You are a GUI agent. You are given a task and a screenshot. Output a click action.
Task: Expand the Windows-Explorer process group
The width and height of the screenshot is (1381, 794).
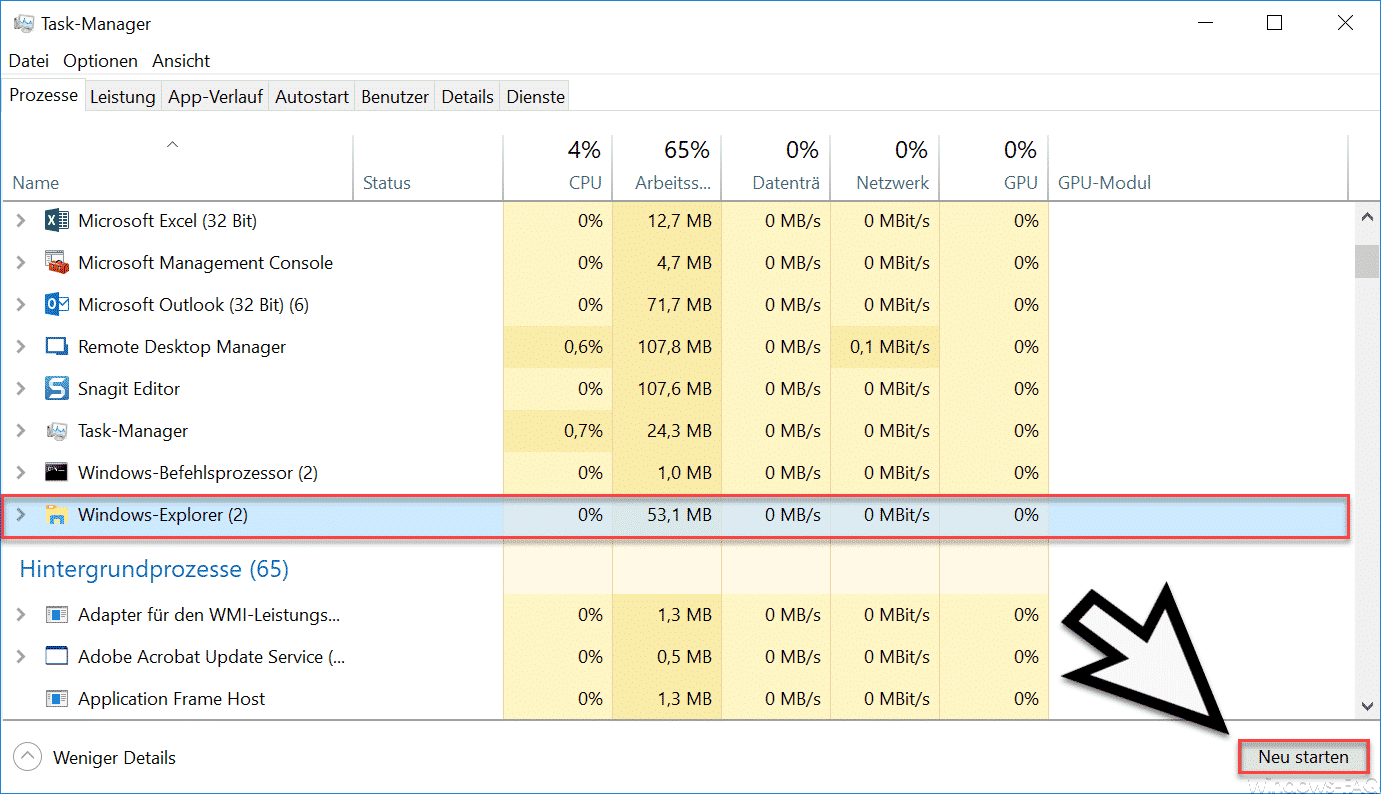[21, 515]
